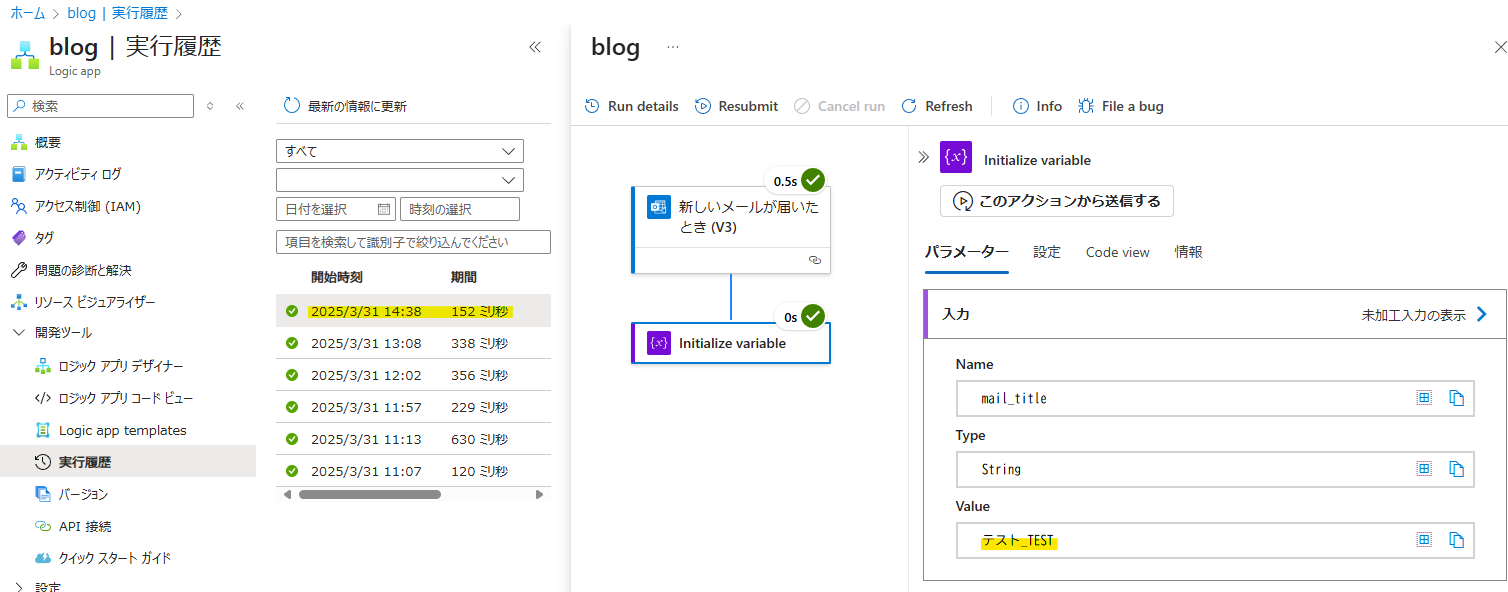The width and height of the screenshot is (1508, 592).
Task: Copy the Value field content
Action: [1457, 540]
